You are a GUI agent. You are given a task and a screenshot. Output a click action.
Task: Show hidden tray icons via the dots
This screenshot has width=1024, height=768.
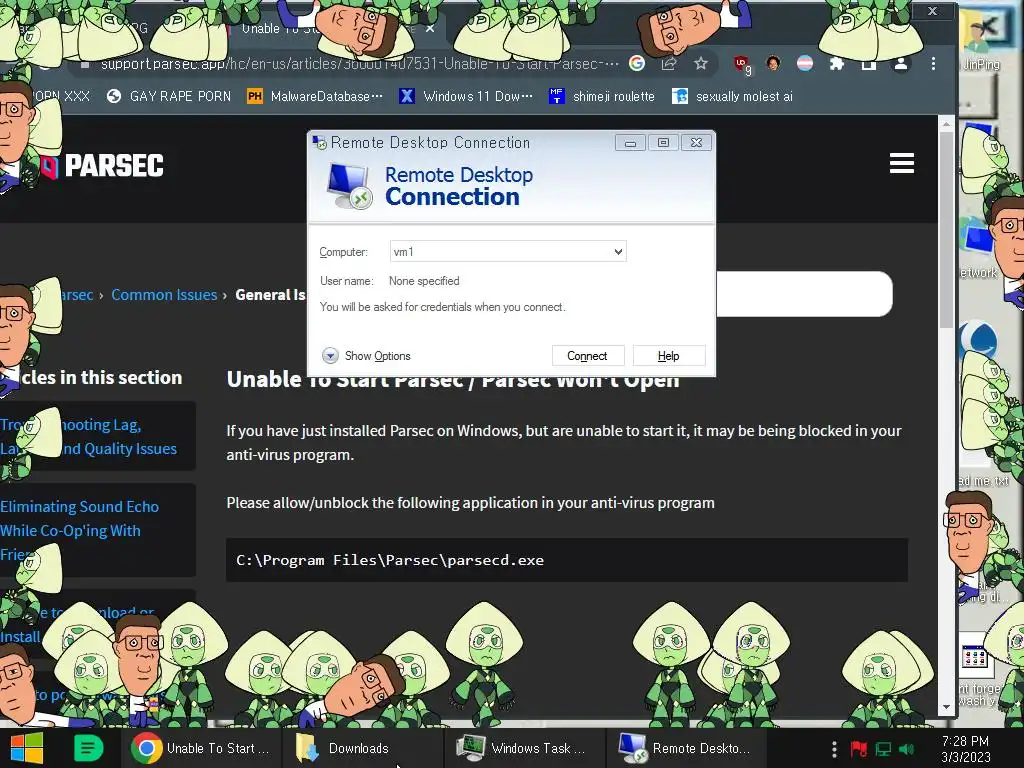click(x=834, y=749)
